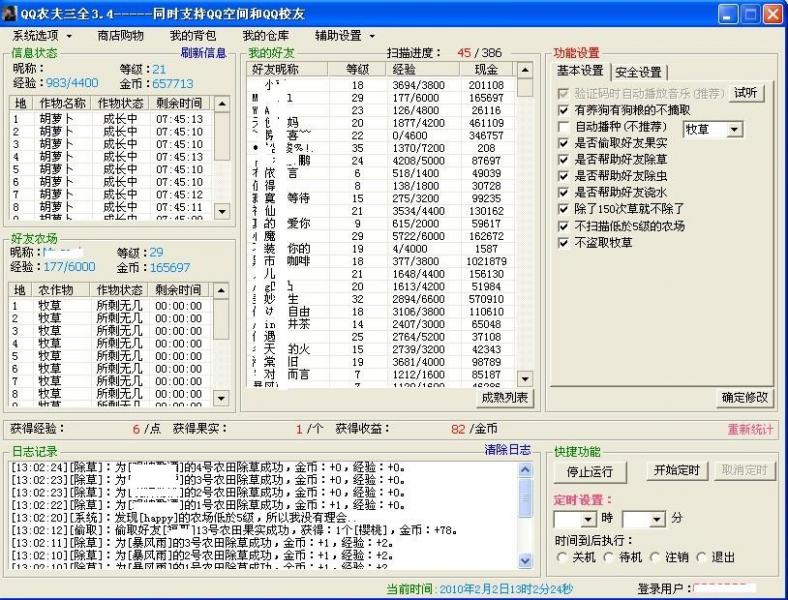Viewport: 788px width, 600px height.
Task: Select friend row with cash 570910
Action: pyautogui.click(x=381, y=299)
